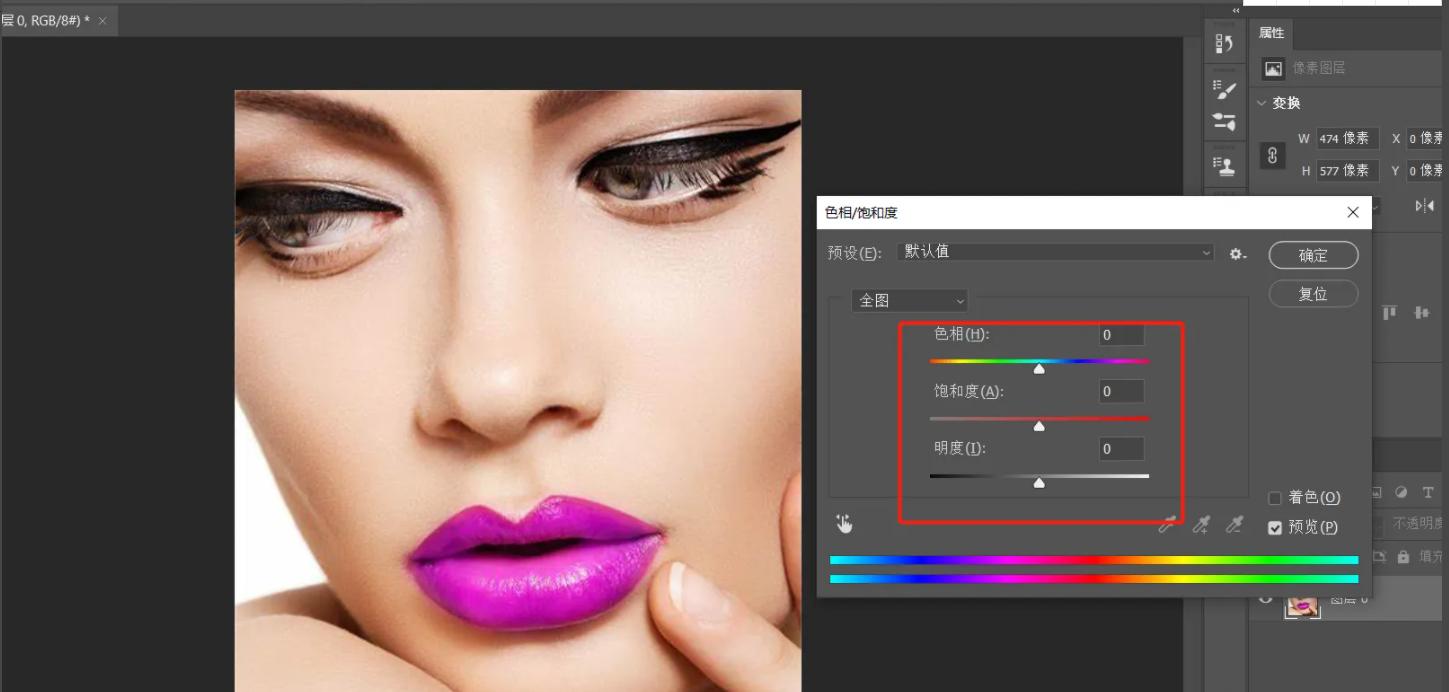Viewport: 1449px width, 692px height.
Task: Click the 明度 Lightness value field
Action: tap(1121, 449)
